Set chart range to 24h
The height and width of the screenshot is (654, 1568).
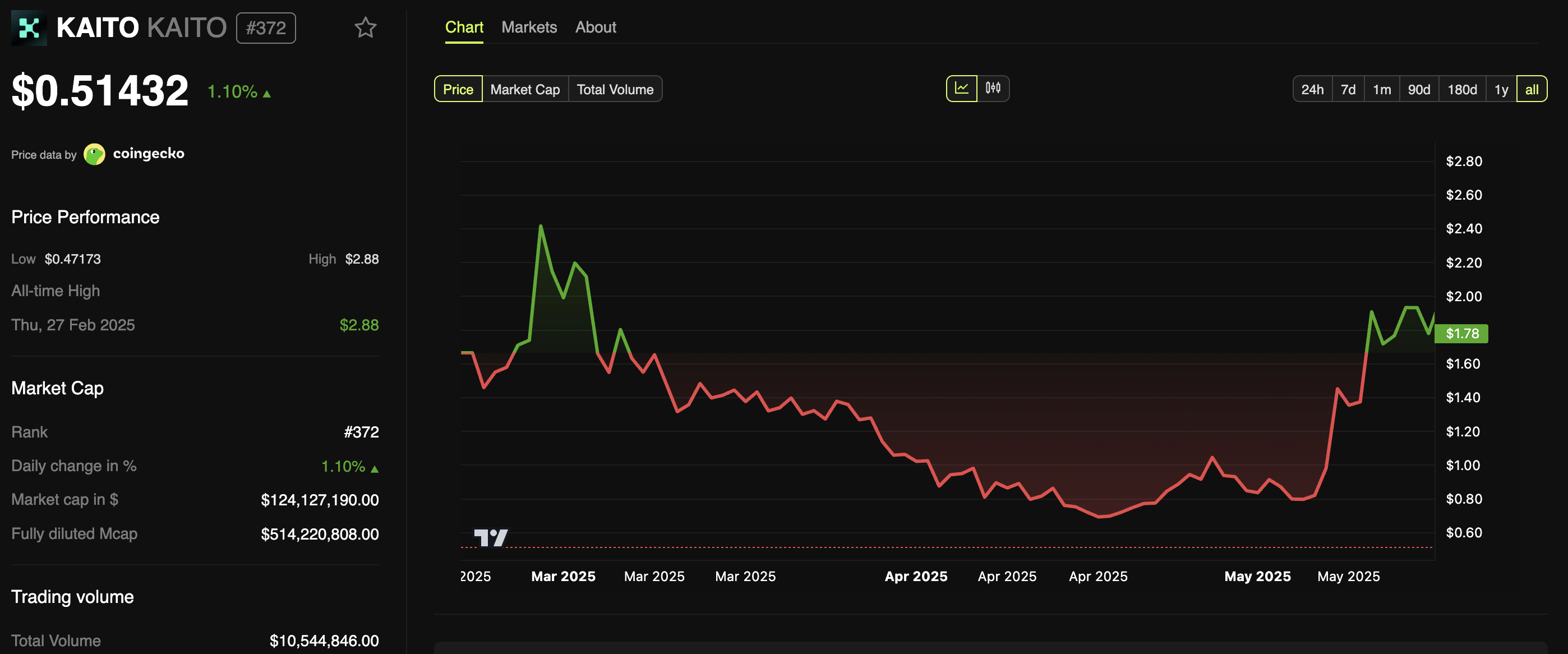click(x=1312, y=90)
